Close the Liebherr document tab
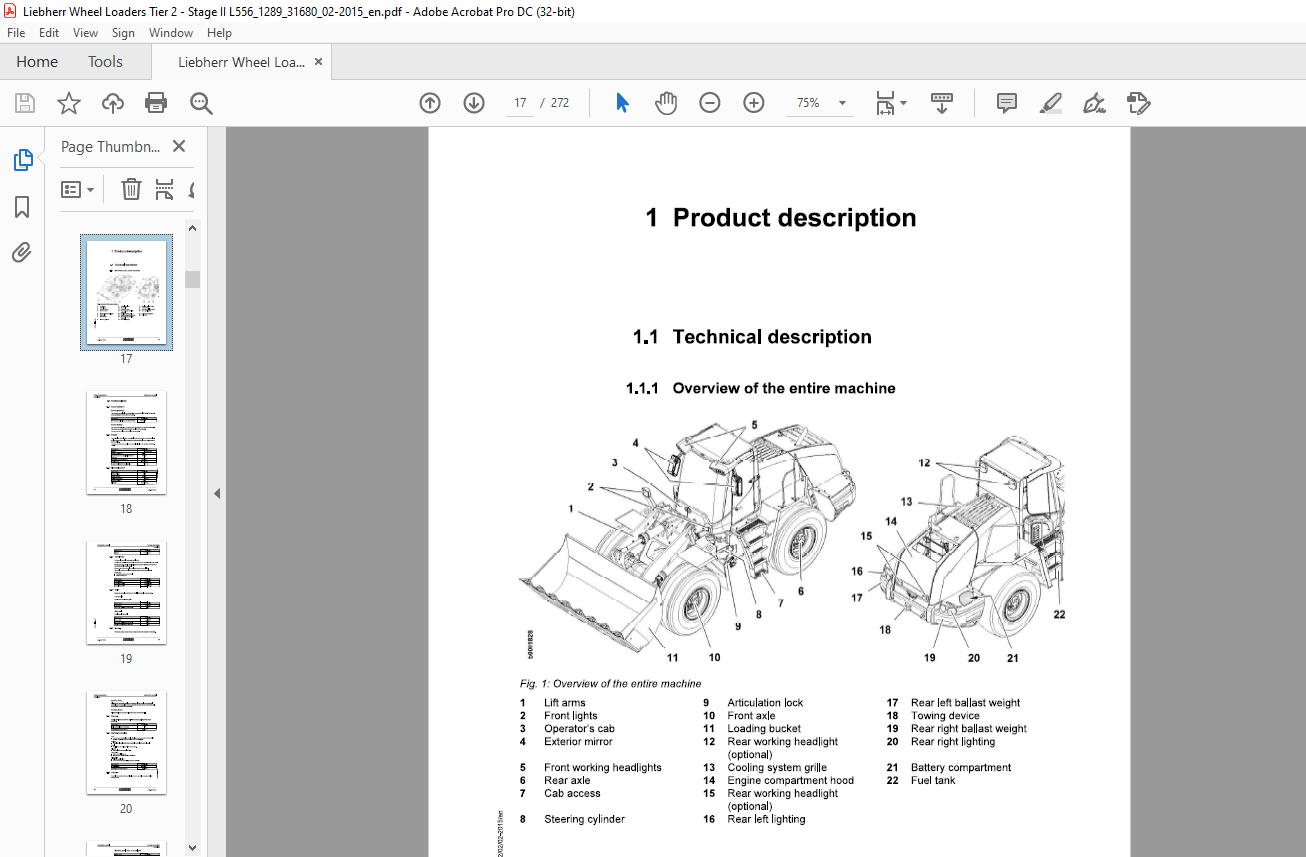This screenshot has width=1306, height=857. pyautogui.click(x=318, y=62)
